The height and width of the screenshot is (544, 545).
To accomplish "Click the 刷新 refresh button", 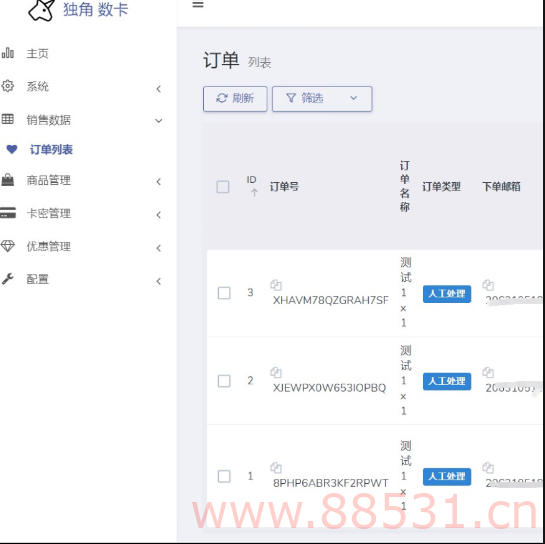I will [x=235, y=99].
